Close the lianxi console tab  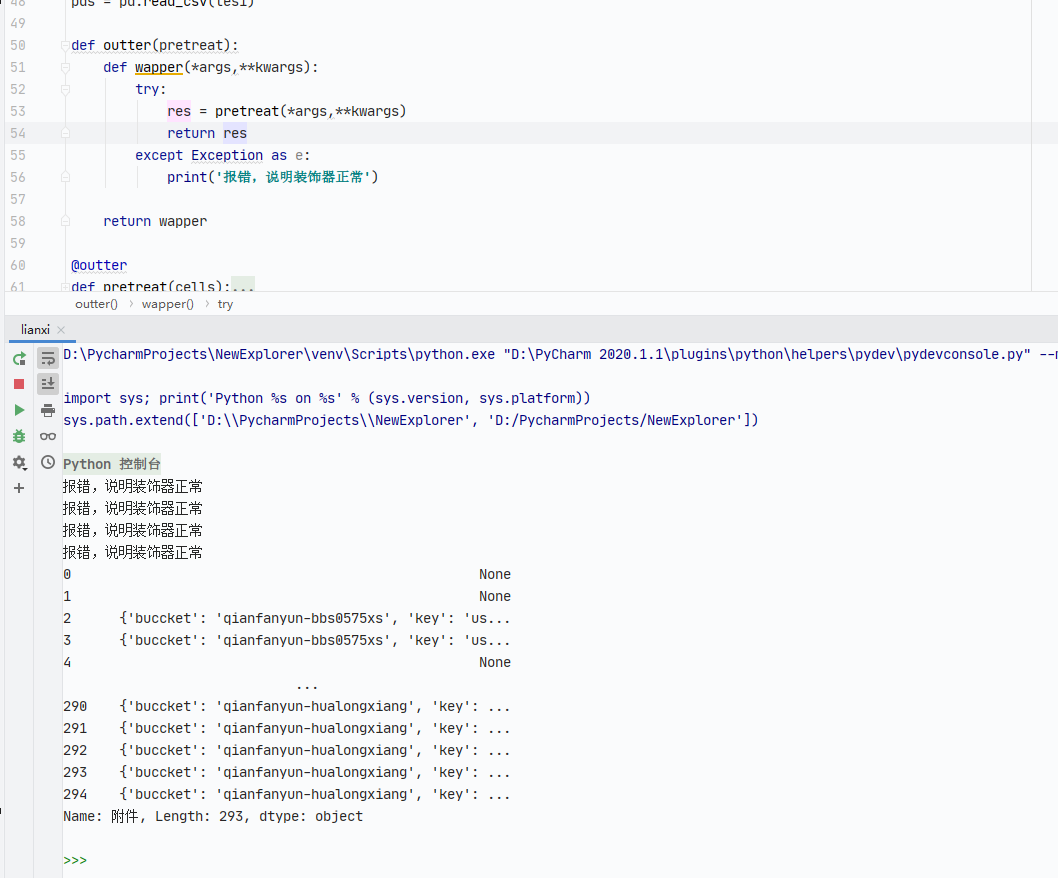pos(61,329)
